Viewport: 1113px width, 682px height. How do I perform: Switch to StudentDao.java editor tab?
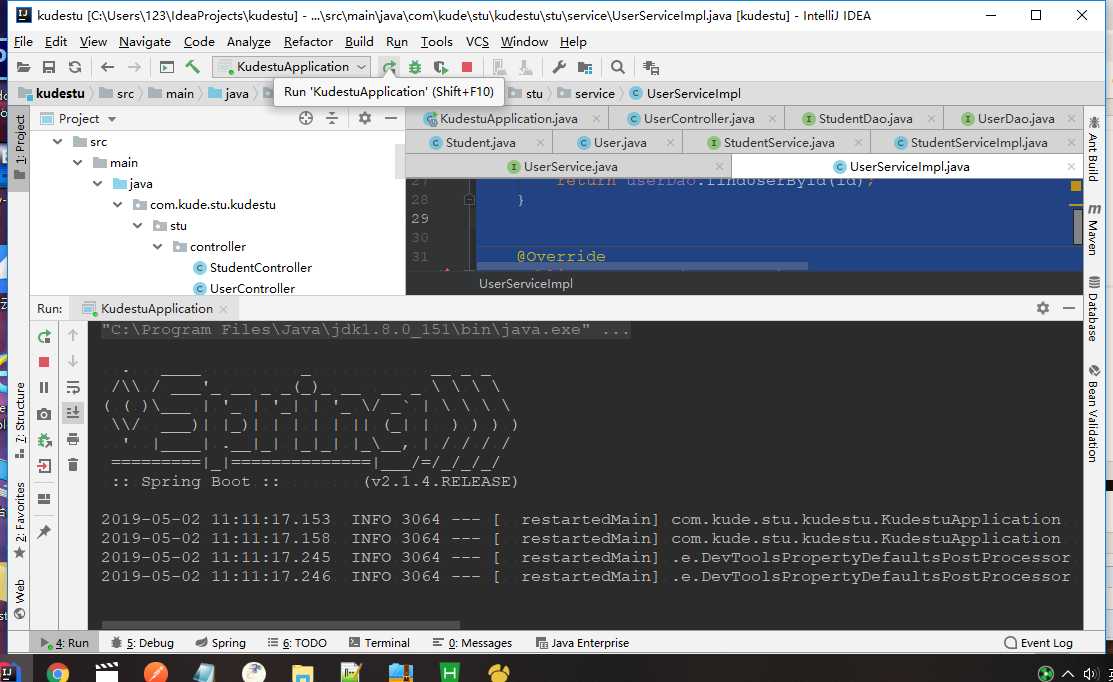point(865,119)
